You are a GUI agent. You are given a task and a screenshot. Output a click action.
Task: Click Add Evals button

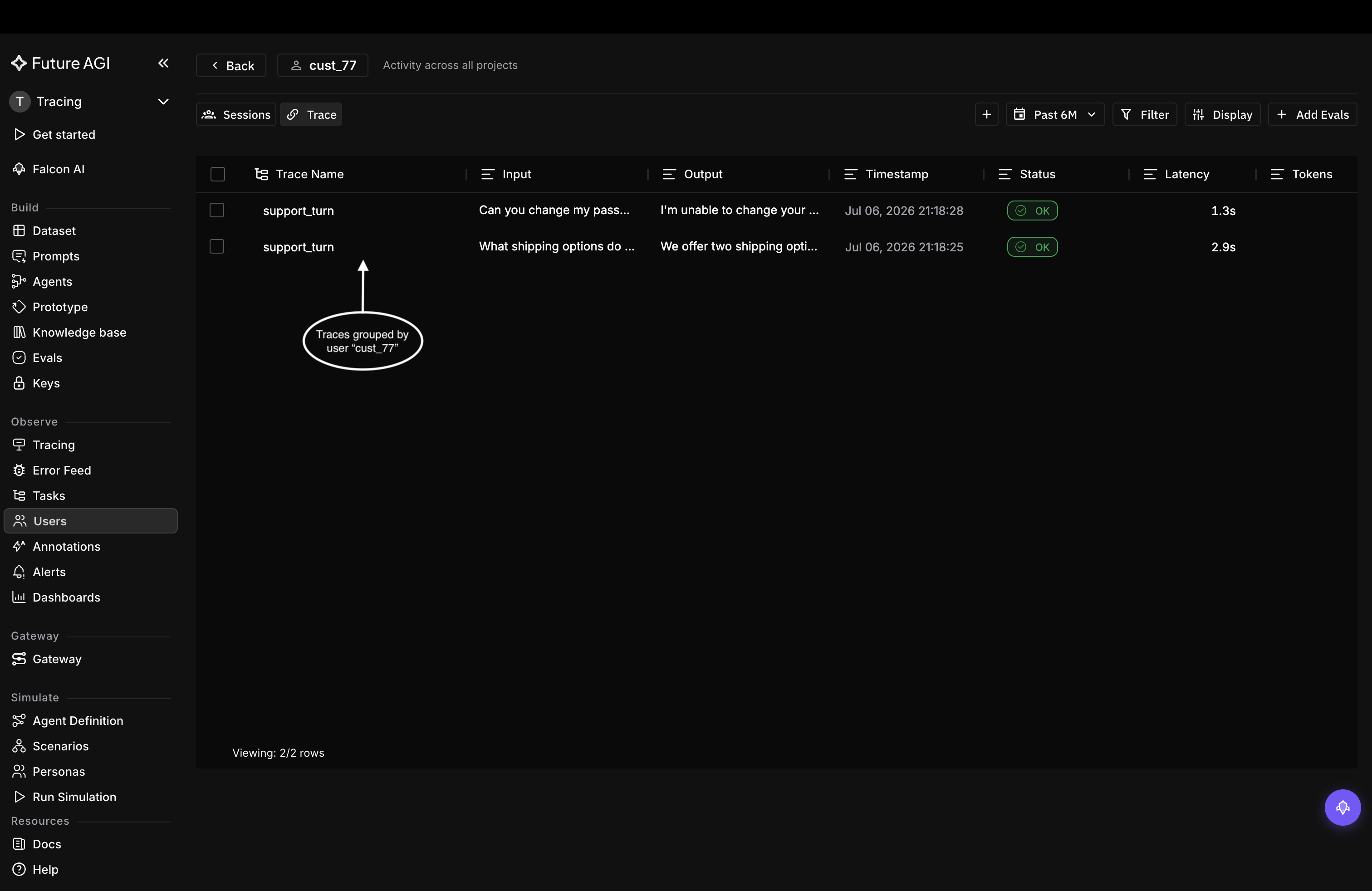1313,114
